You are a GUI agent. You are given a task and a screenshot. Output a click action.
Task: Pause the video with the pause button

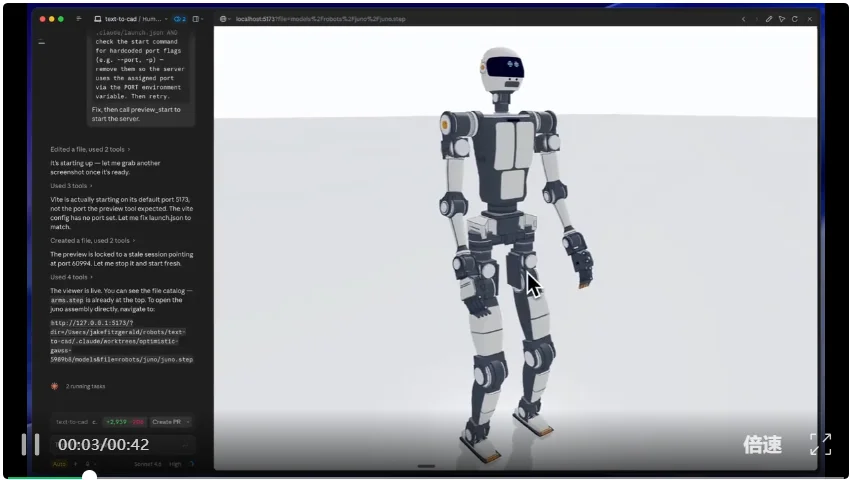point(30,444)
